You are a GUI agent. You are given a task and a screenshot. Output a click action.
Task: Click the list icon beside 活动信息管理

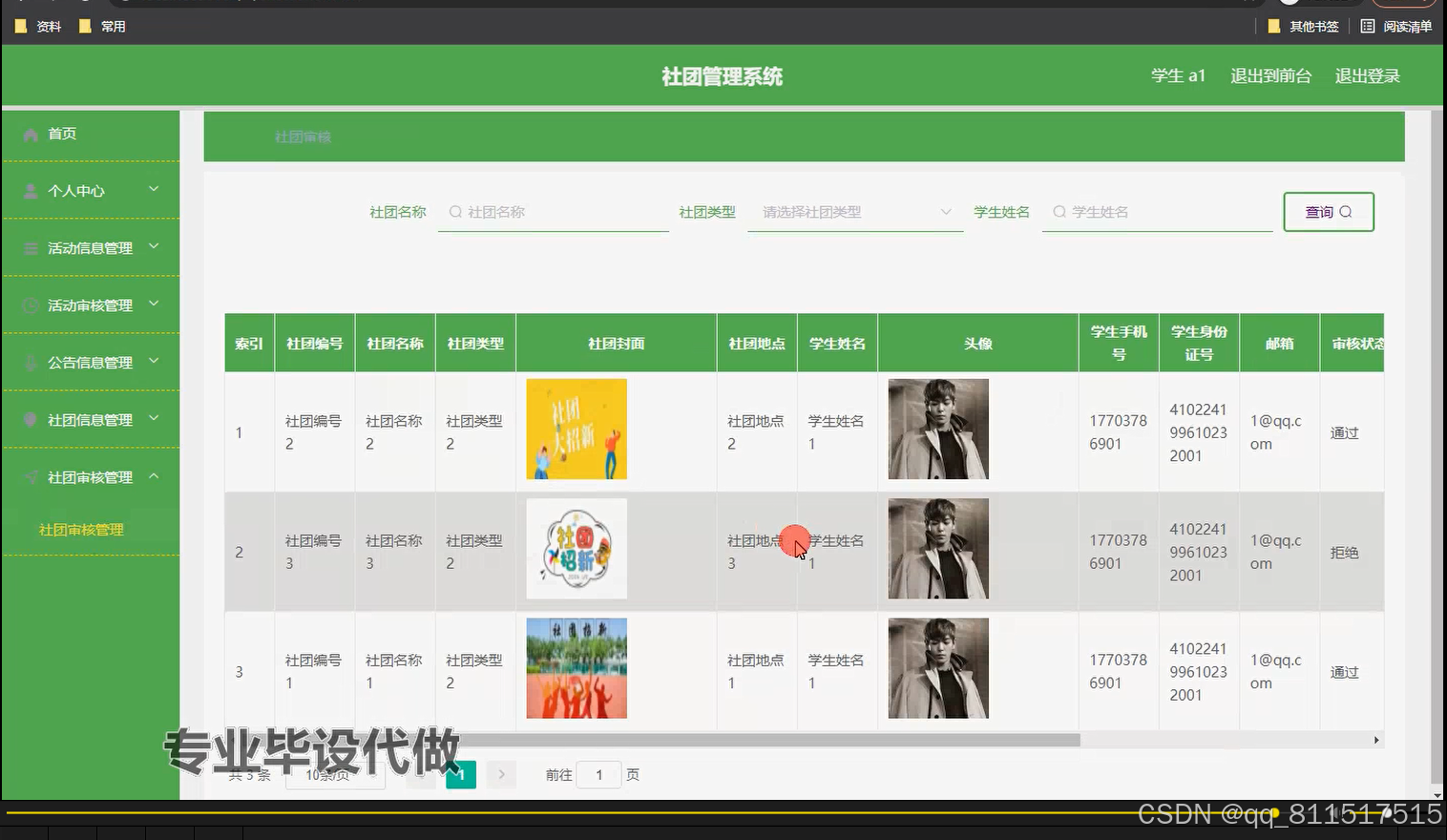pos(31,248)
